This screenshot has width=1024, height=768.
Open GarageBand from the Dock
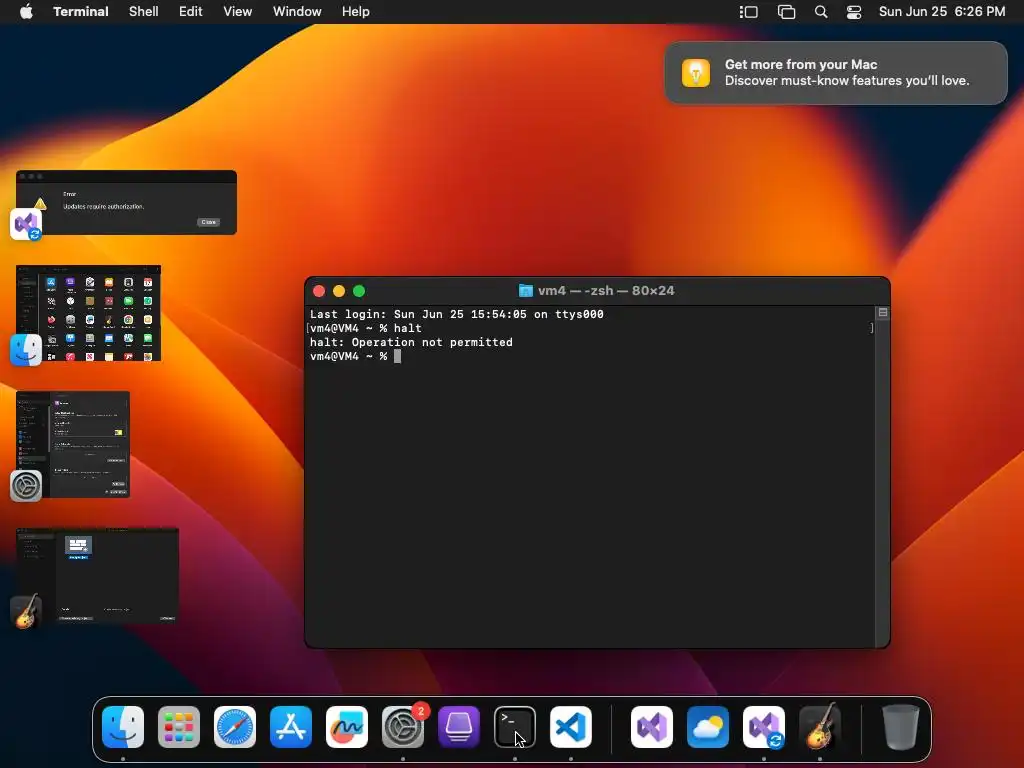pos(820,727)
